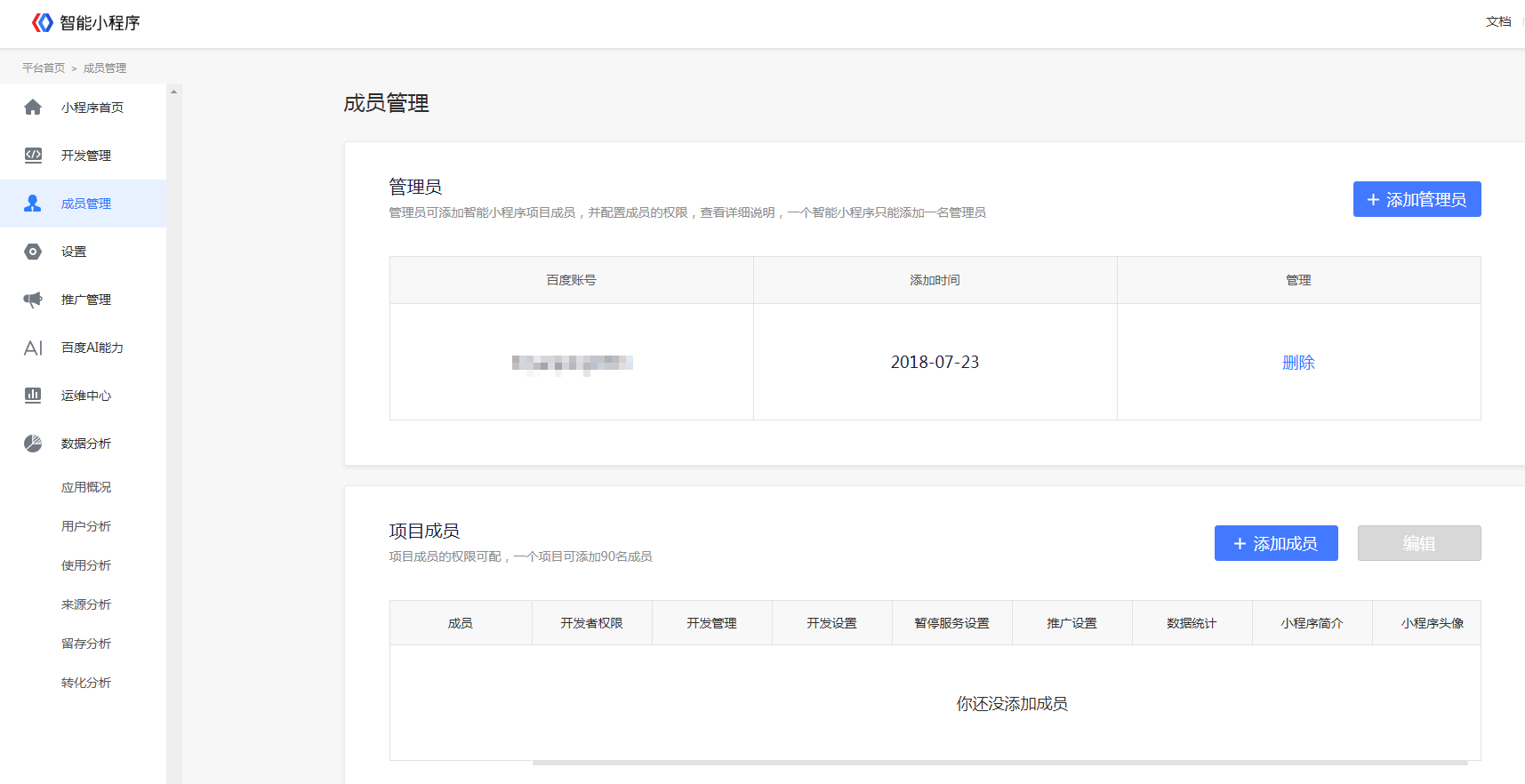Screen dimensions: 1525x784
Task: Click the AI icon for 百度AI能力
Action: pos(33,348)
